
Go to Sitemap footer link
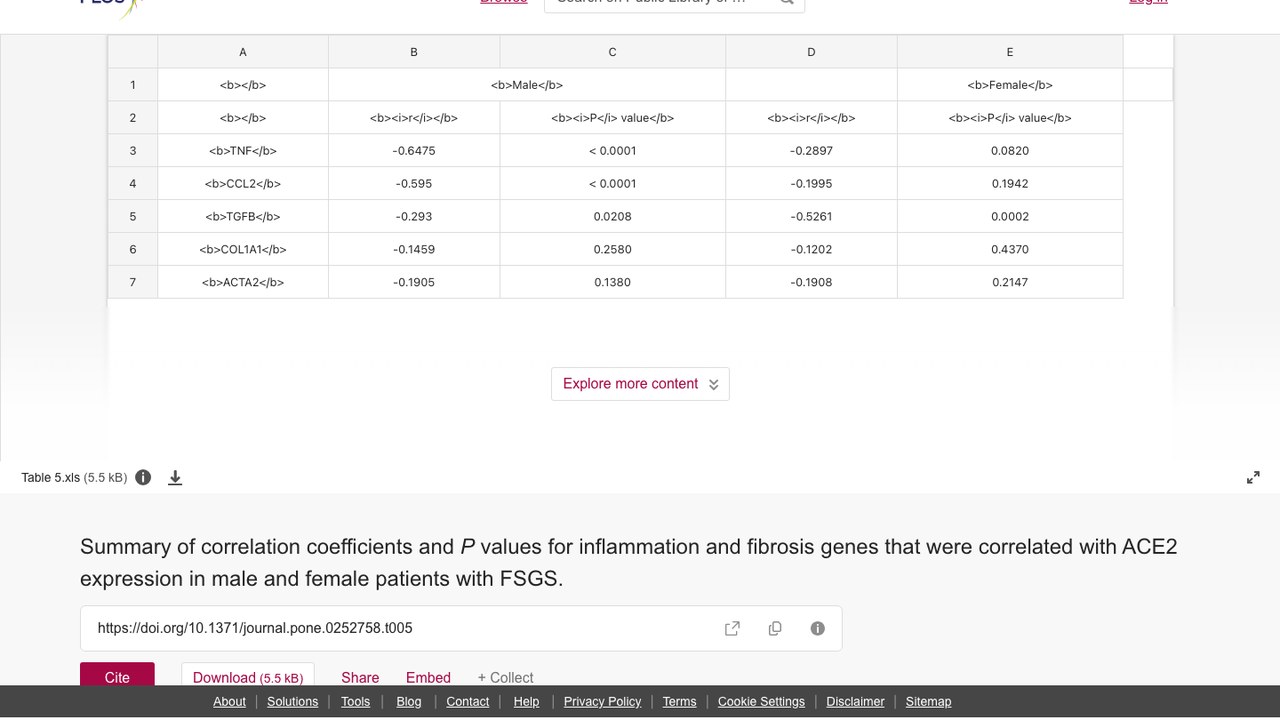928,701
